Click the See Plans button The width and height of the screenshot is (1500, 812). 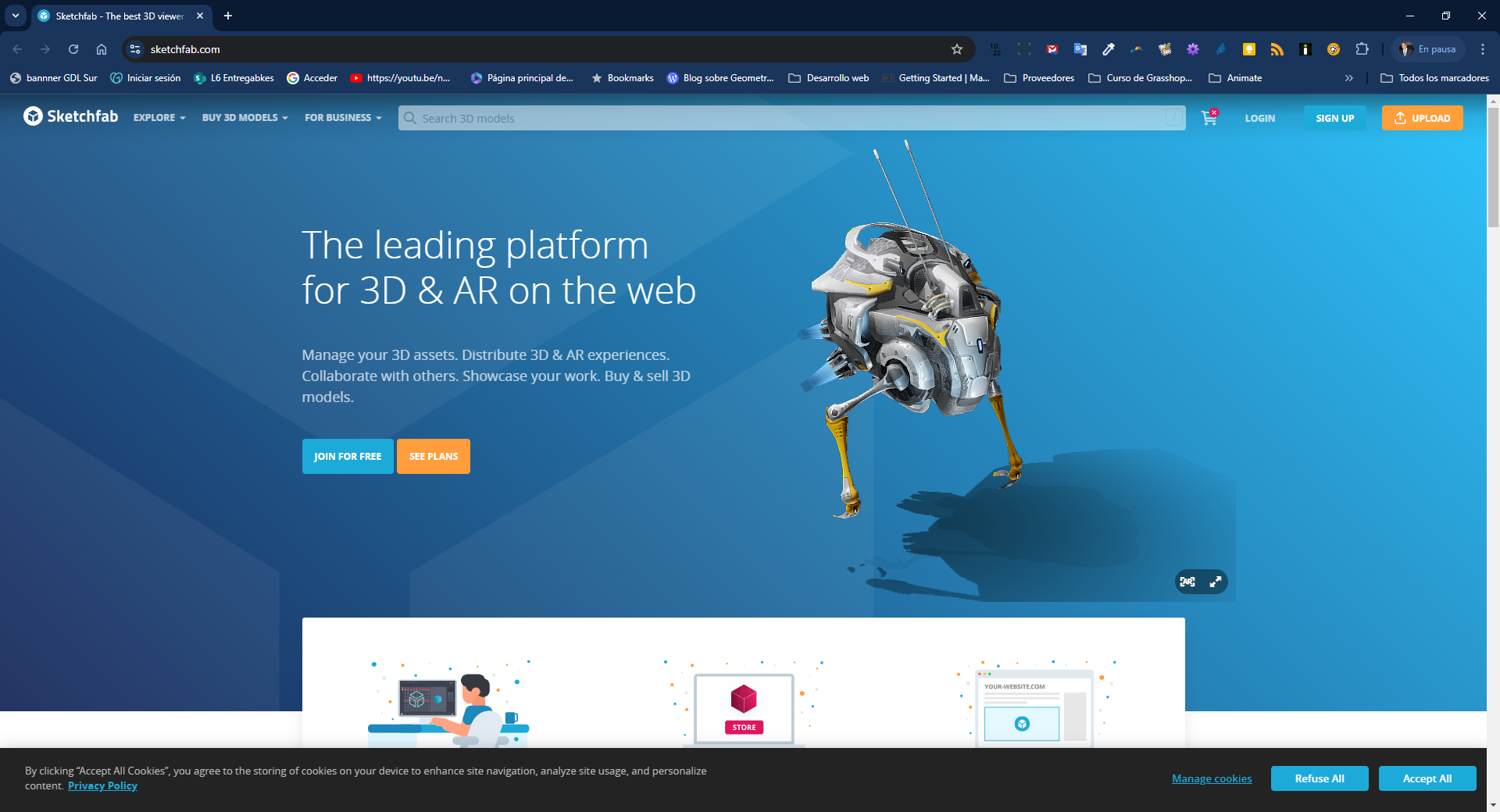(x=434, y=456)
